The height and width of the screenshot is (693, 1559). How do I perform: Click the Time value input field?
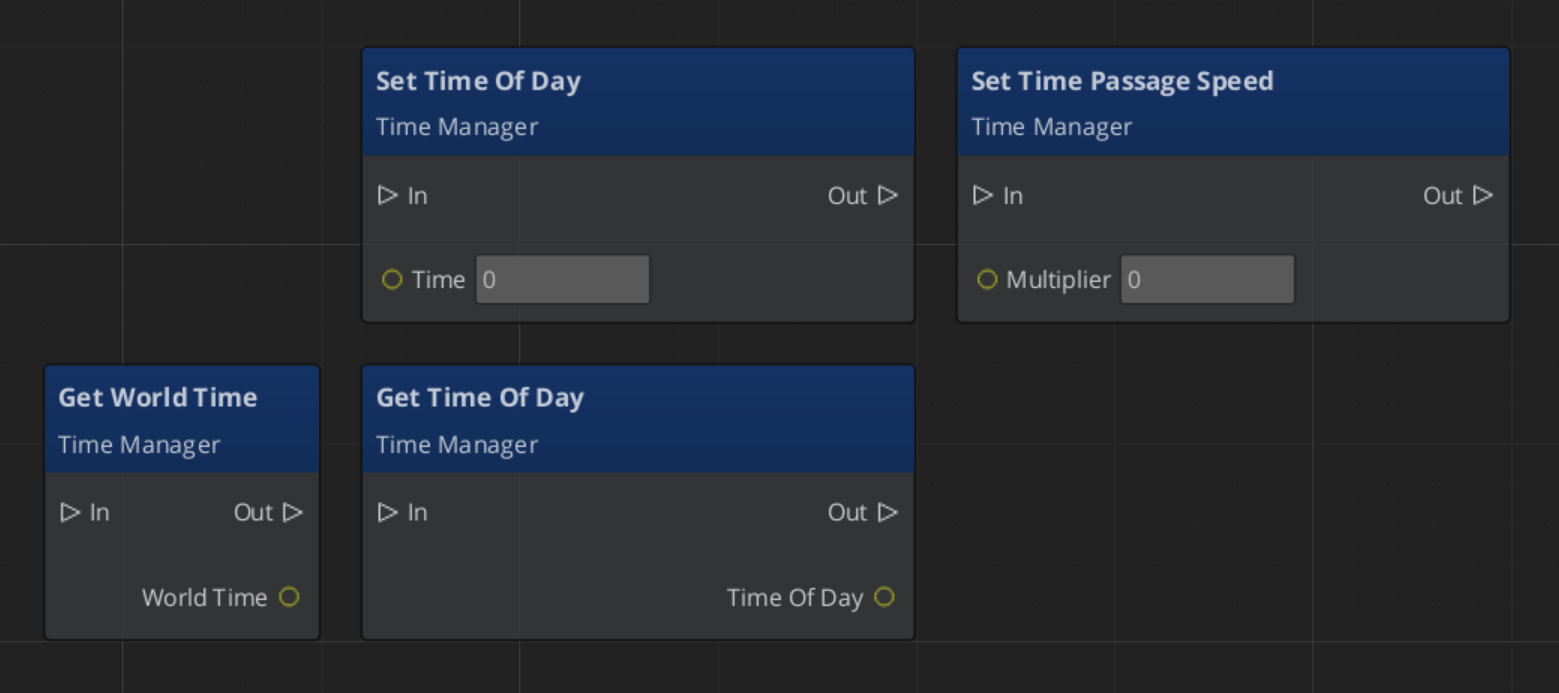562,279
